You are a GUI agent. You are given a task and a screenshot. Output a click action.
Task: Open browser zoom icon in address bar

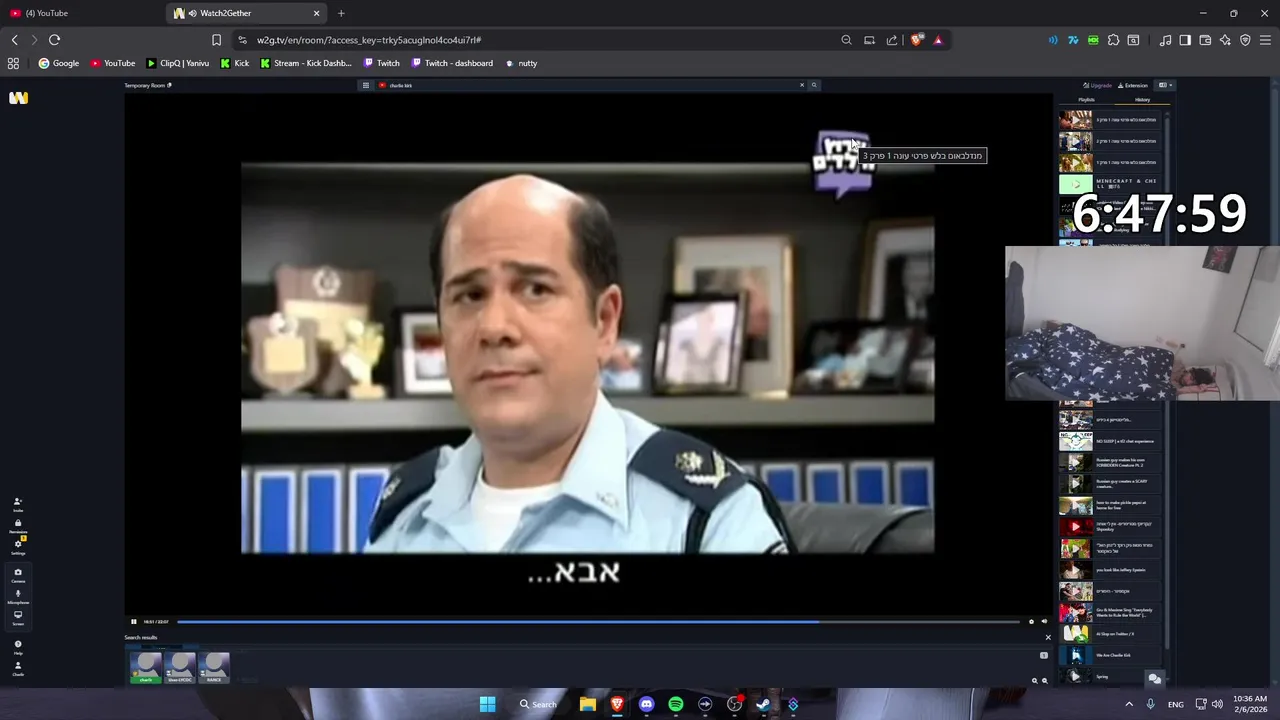point(846,40)
